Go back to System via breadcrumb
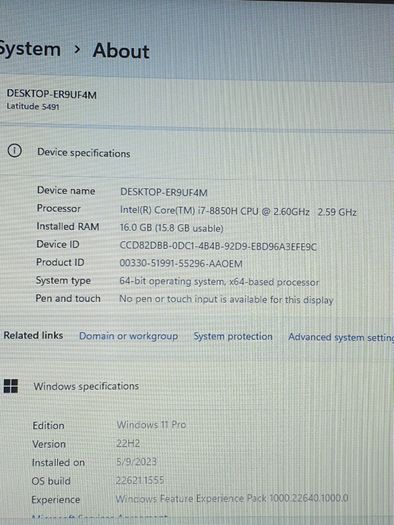 (x=30, y=49)
